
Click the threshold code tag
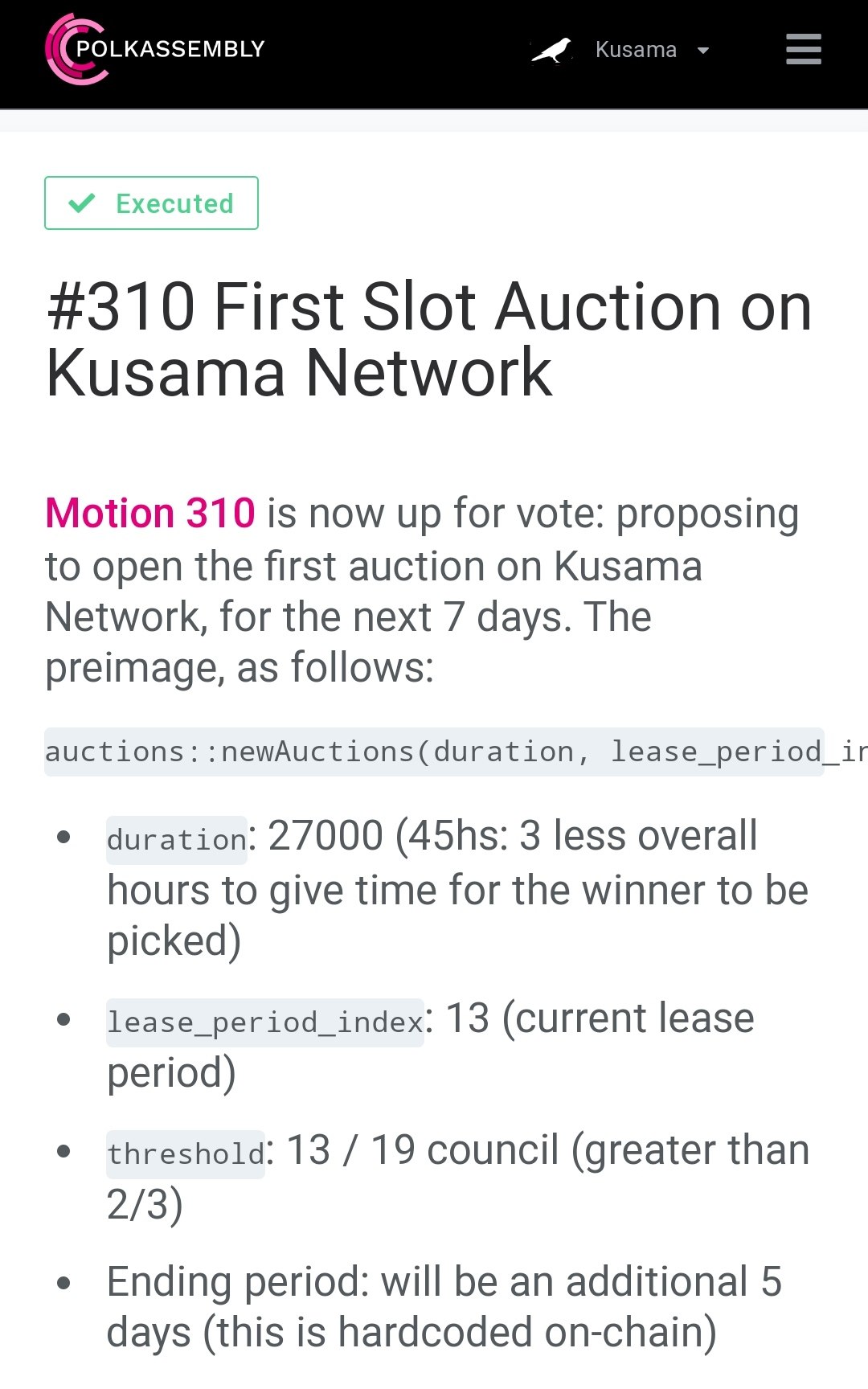[x=186, y=1153]
